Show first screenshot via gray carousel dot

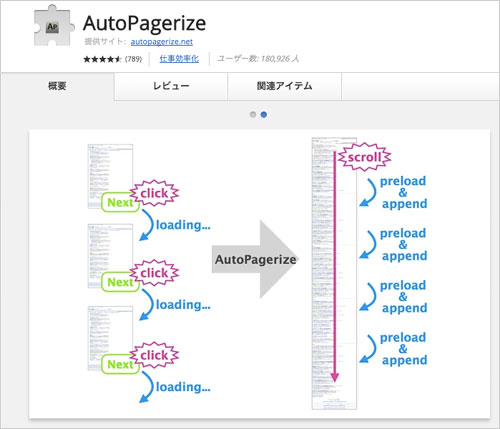pos(253,115)
